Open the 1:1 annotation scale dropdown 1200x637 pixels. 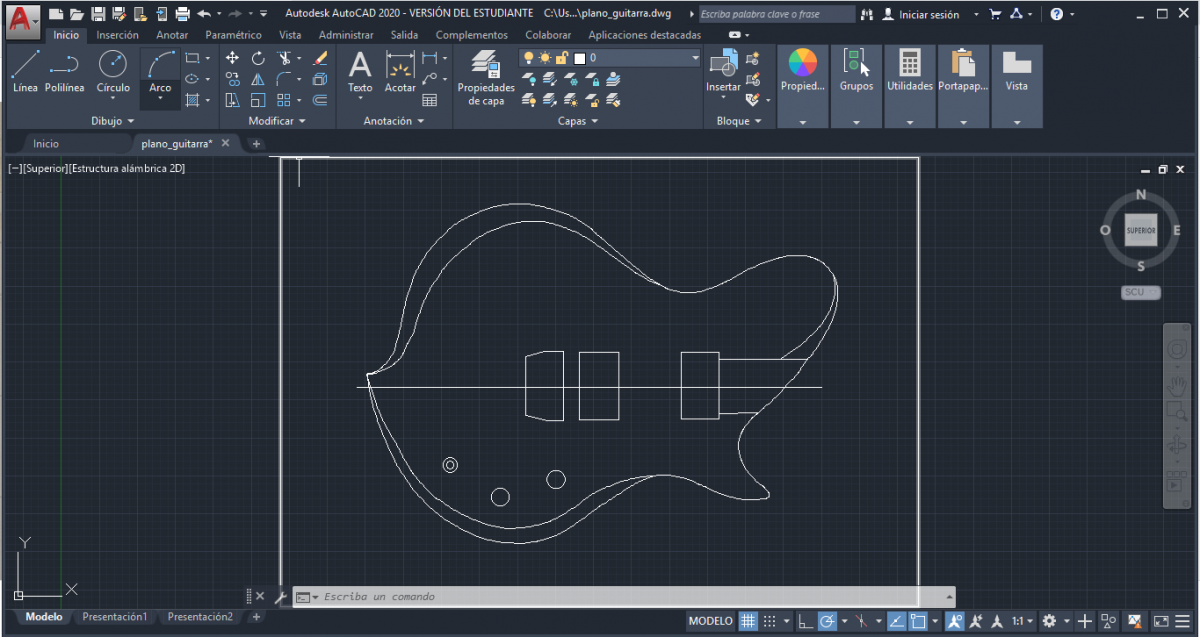pos(1021,621)
